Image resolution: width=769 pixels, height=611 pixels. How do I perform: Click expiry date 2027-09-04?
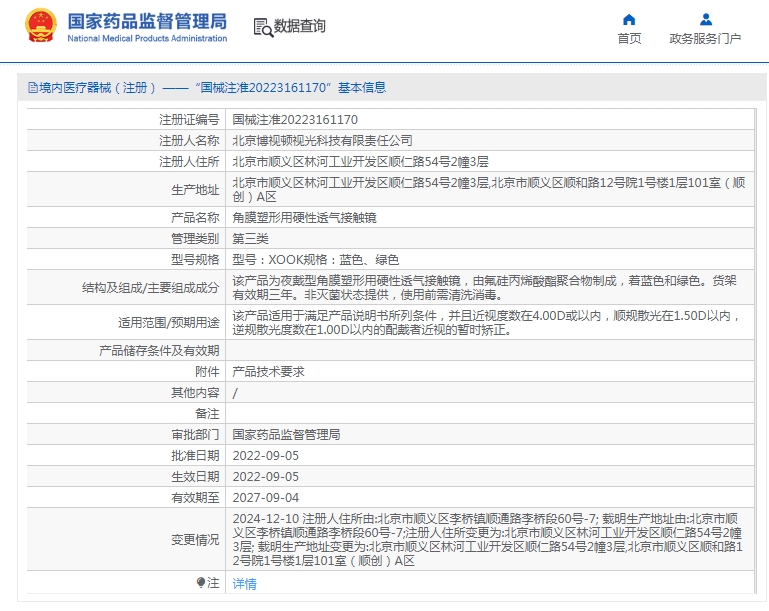pos(265,498)
